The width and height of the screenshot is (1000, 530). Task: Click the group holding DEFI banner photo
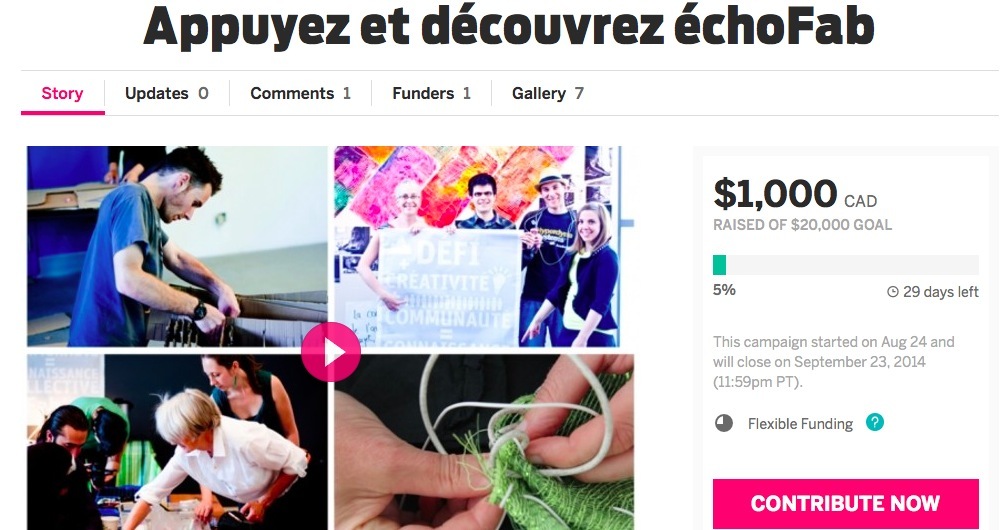point(478,246)
